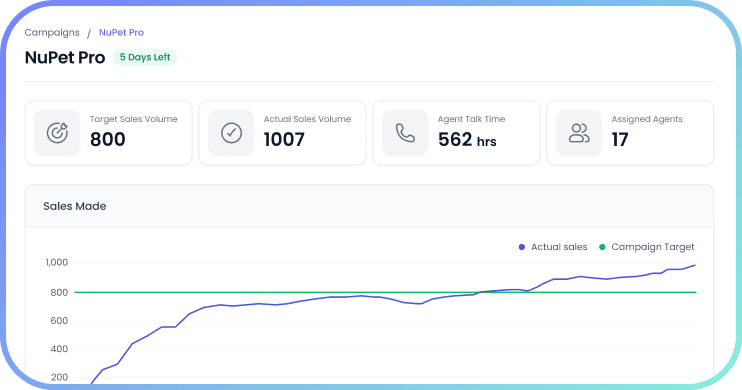Click the green Campaign Target legend dot
742x390 pixels.
602,247
